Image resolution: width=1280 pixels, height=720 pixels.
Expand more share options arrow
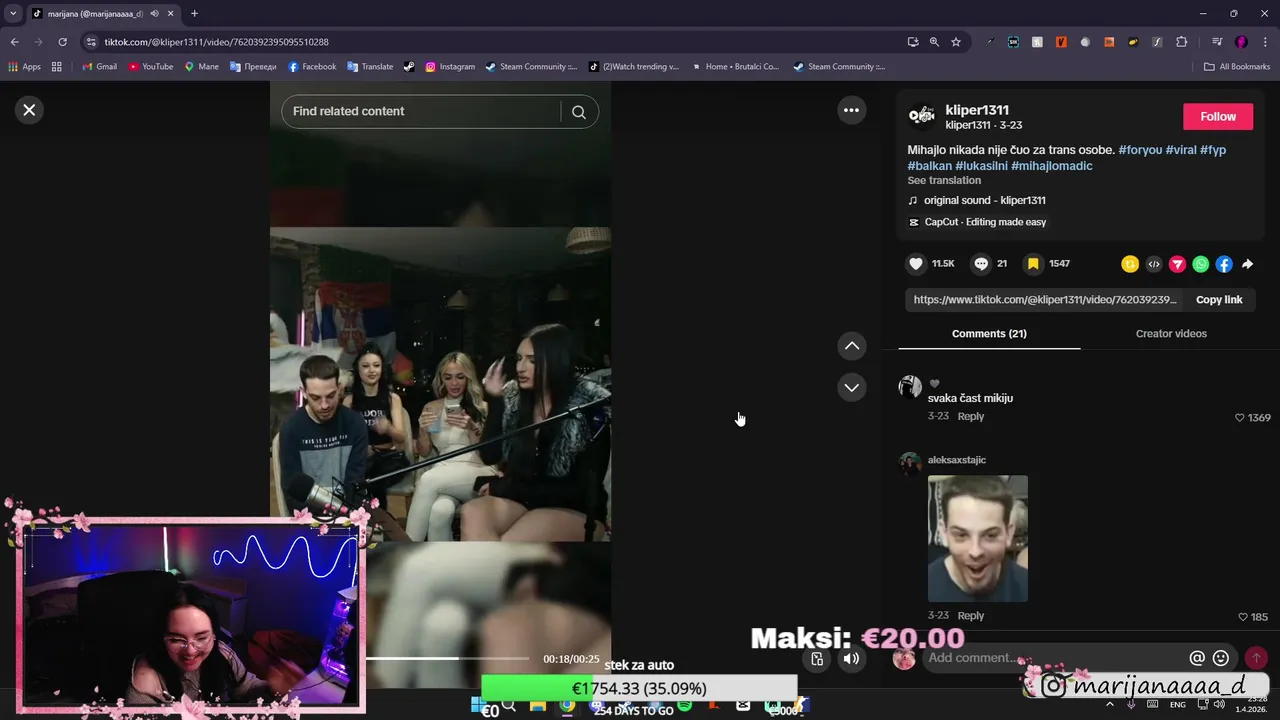(1248, 264)
